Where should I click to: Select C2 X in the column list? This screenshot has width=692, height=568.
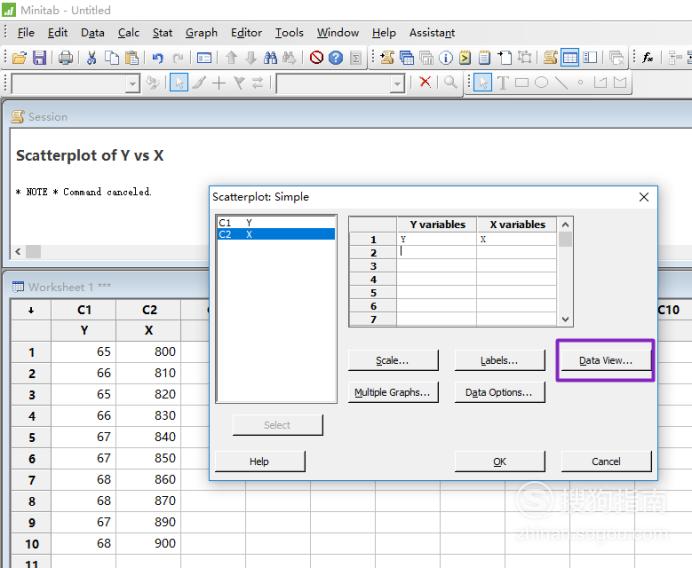point(276,234)
